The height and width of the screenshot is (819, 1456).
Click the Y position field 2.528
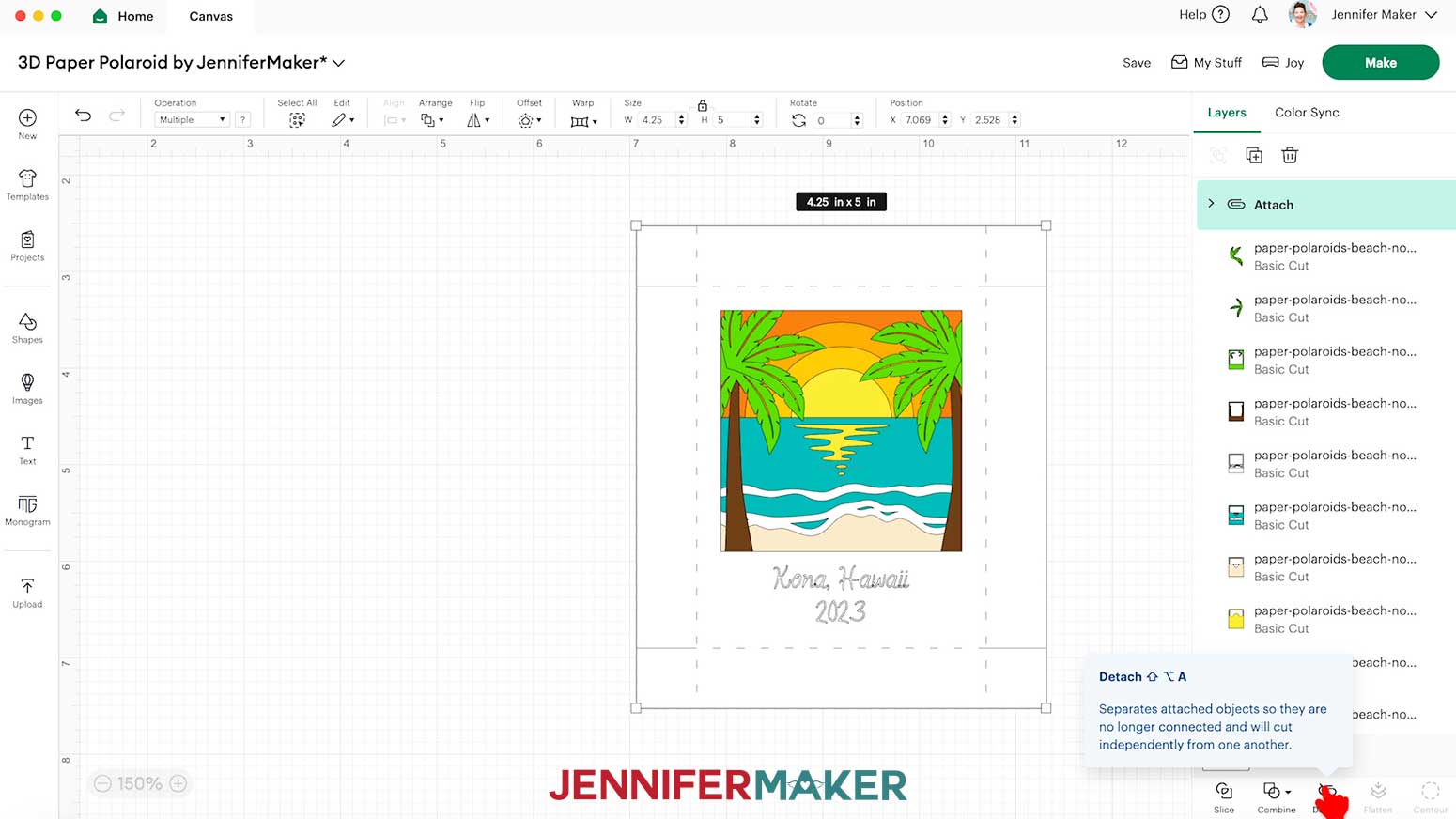[x=990, y=120]
